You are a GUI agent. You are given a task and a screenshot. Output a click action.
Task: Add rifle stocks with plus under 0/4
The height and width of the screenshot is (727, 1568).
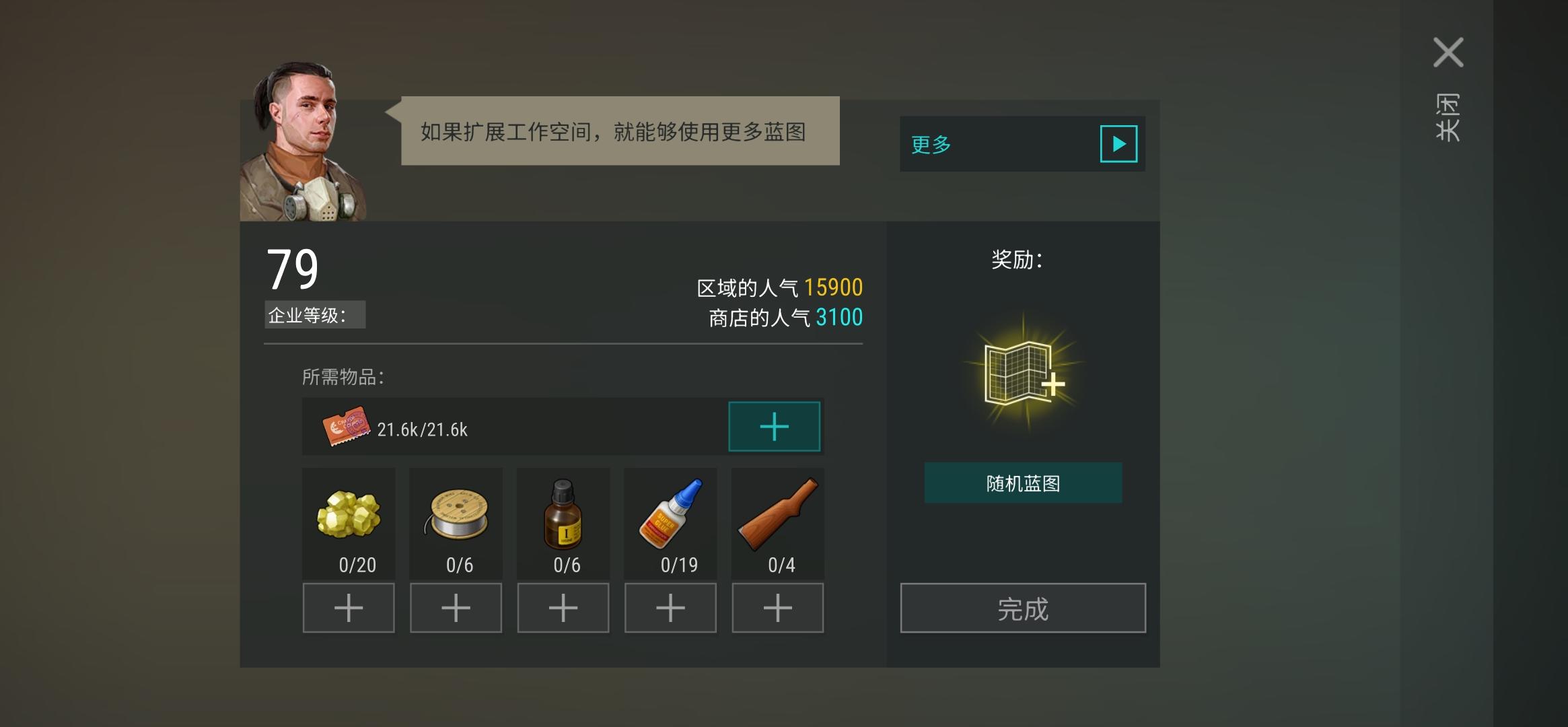pos(778,608)
